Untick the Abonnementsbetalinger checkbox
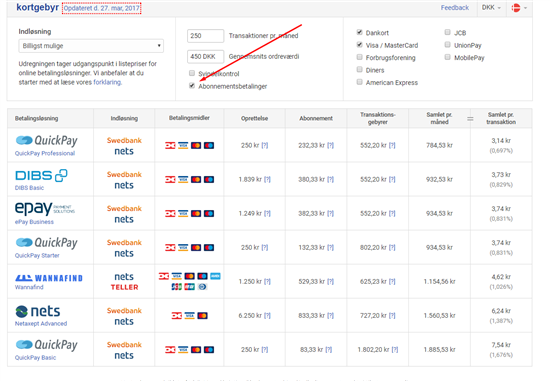Image resolution: width=550 pixels, height=381 pixels. point(192,86)
